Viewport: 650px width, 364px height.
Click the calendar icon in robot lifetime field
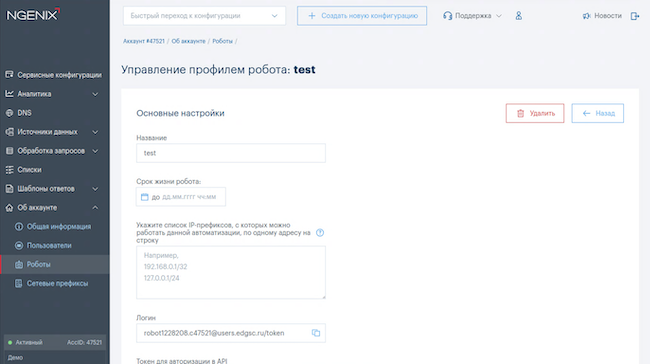click(144, 197)
